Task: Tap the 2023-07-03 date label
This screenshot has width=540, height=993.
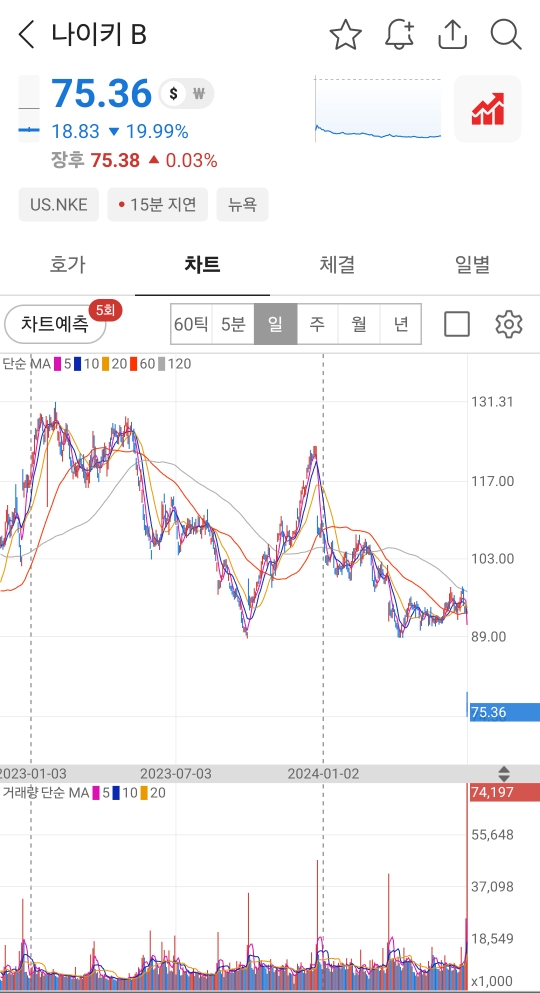Action: [176, 774]
